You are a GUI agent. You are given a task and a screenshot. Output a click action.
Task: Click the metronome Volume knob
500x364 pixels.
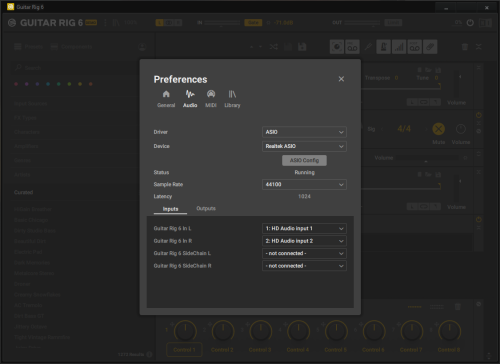click(x=461, y=129)
